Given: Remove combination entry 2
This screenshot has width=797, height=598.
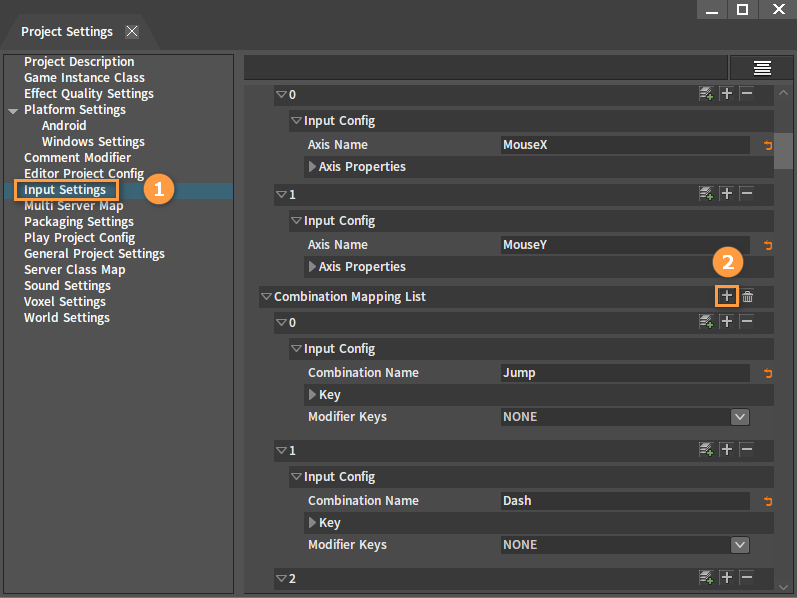Looking at the screenshot, I should click(x=747, y=578).
